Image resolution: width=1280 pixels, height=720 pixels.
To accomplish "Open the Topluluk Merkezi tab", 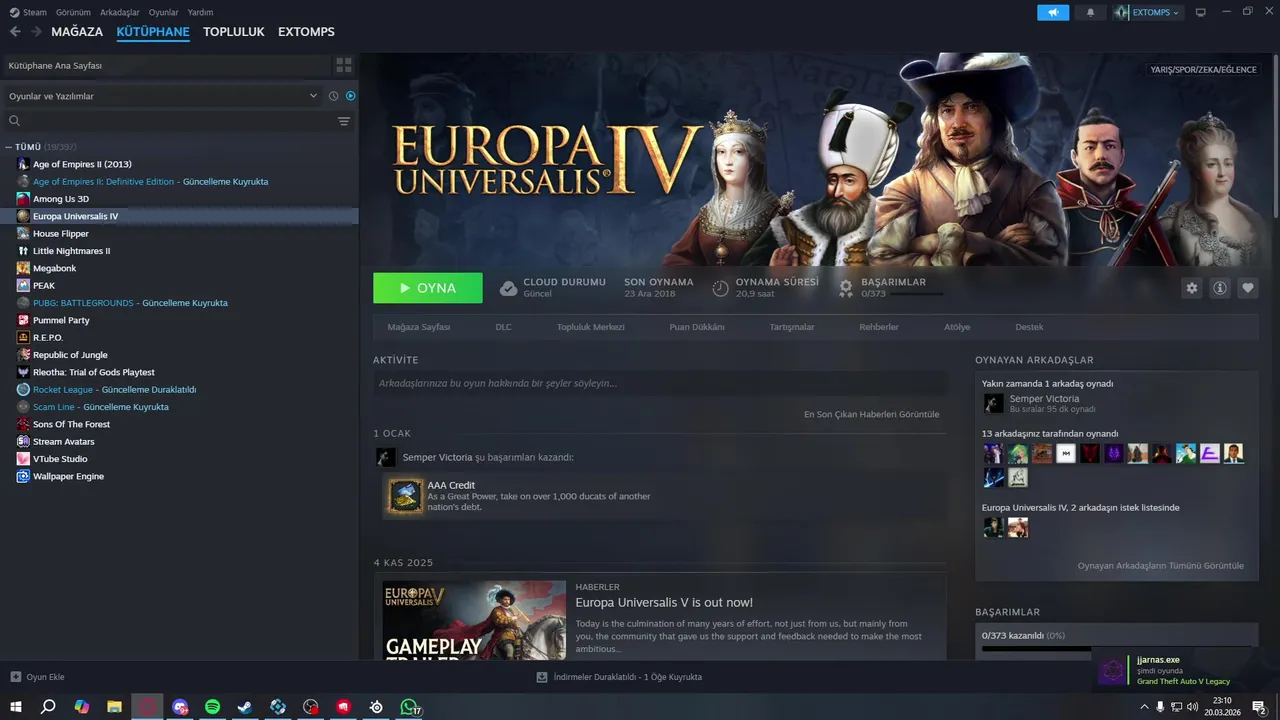I will tap(591, 327).
